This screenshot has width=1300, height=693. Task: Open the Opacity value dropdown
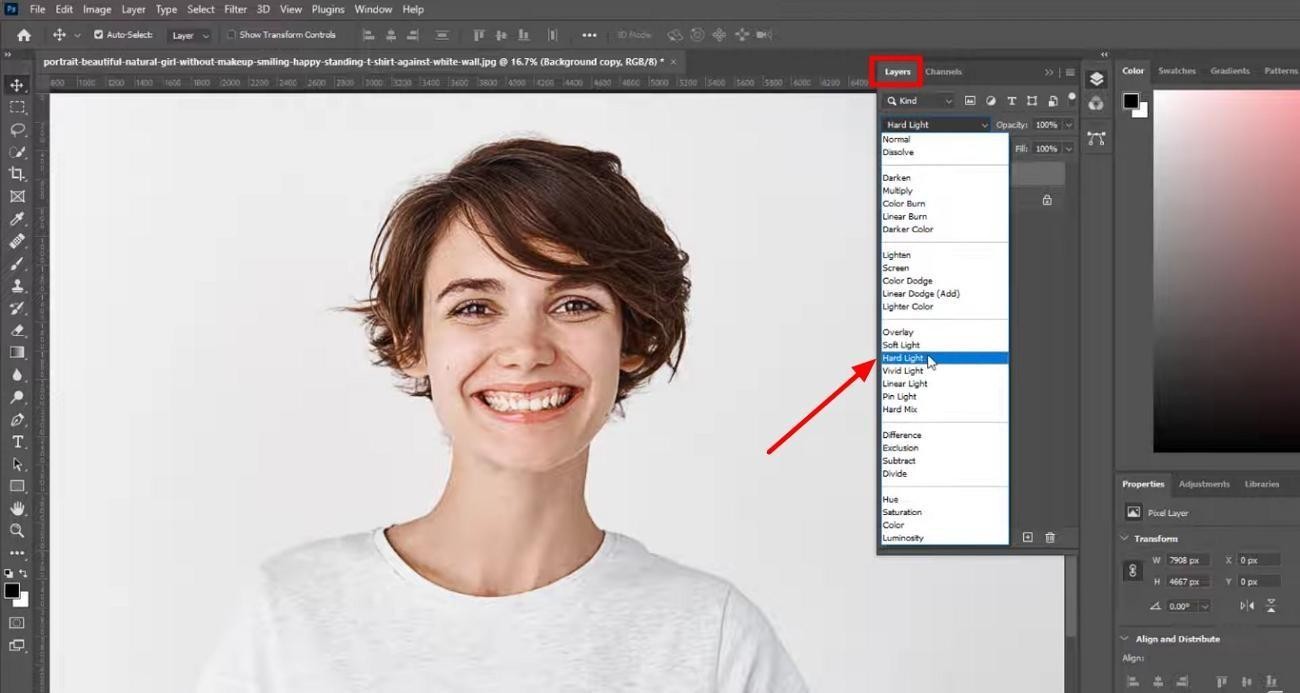pos(1068,125)
